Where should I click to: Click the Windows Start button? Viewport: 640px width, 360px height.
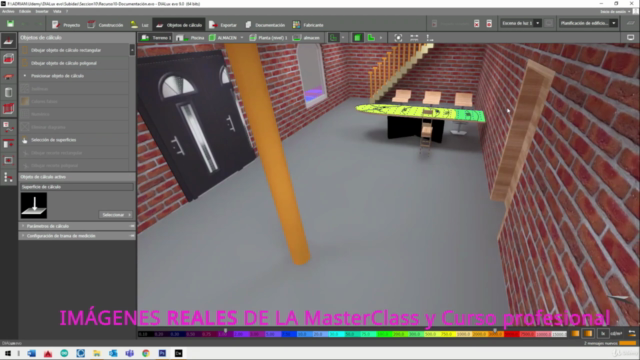(8, 353)
